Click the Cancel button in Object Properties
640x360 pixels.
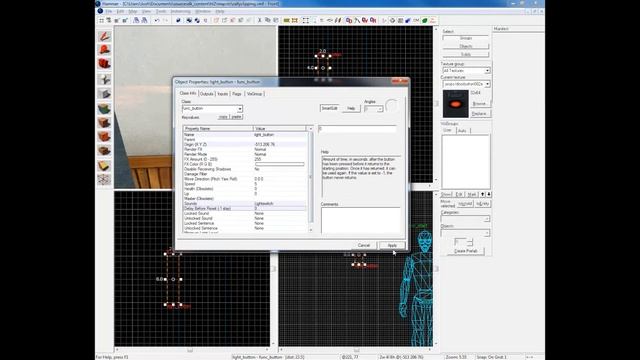click(x=364, y=246)
